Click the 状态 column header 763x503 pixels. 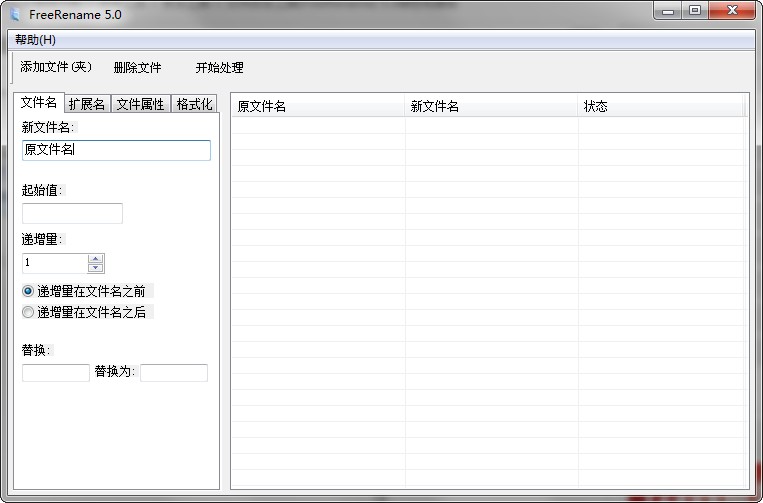pyautogui.click(x=661, y=106)
